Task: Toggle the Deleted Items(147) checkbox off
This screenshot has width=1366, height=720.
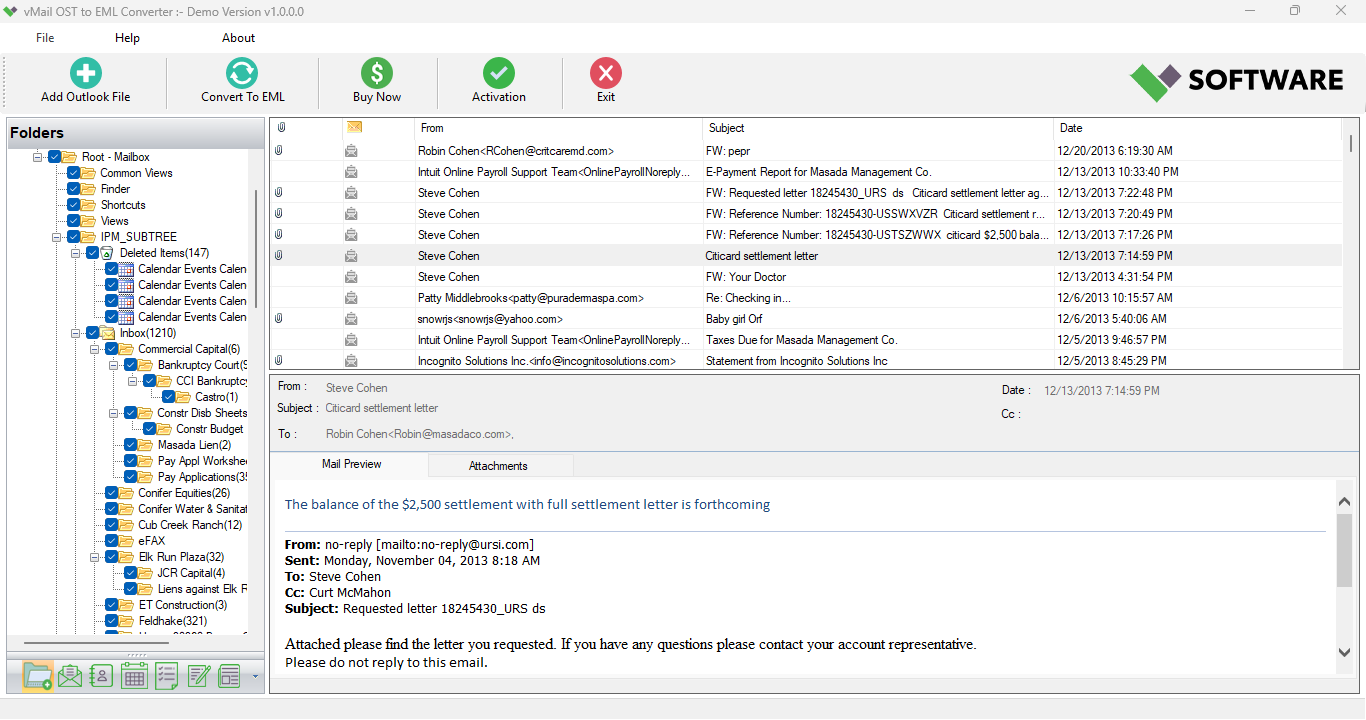Action: point(92,252)
